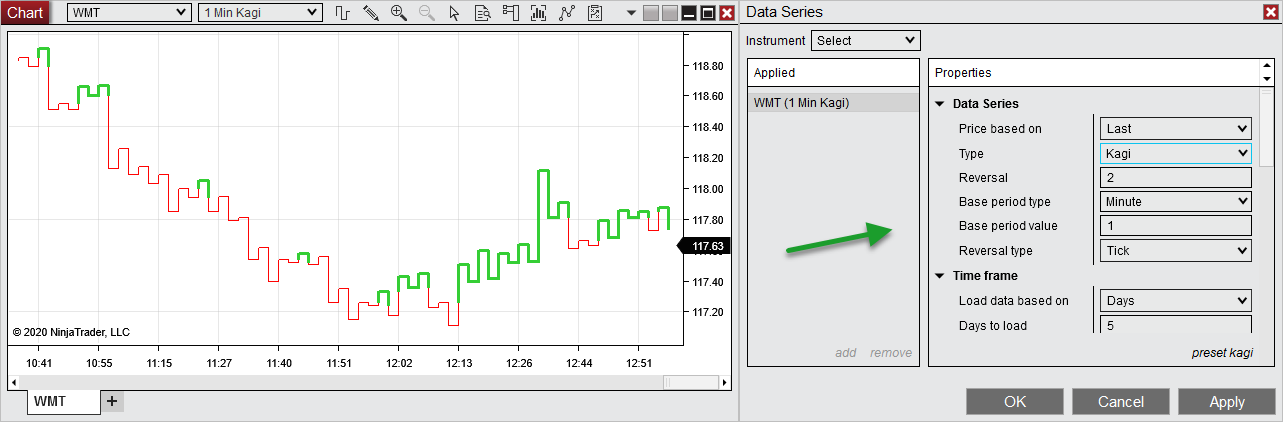Open the Indicators icon
Viewport: 1283px width, 422px height.
[x=539, y=13]
